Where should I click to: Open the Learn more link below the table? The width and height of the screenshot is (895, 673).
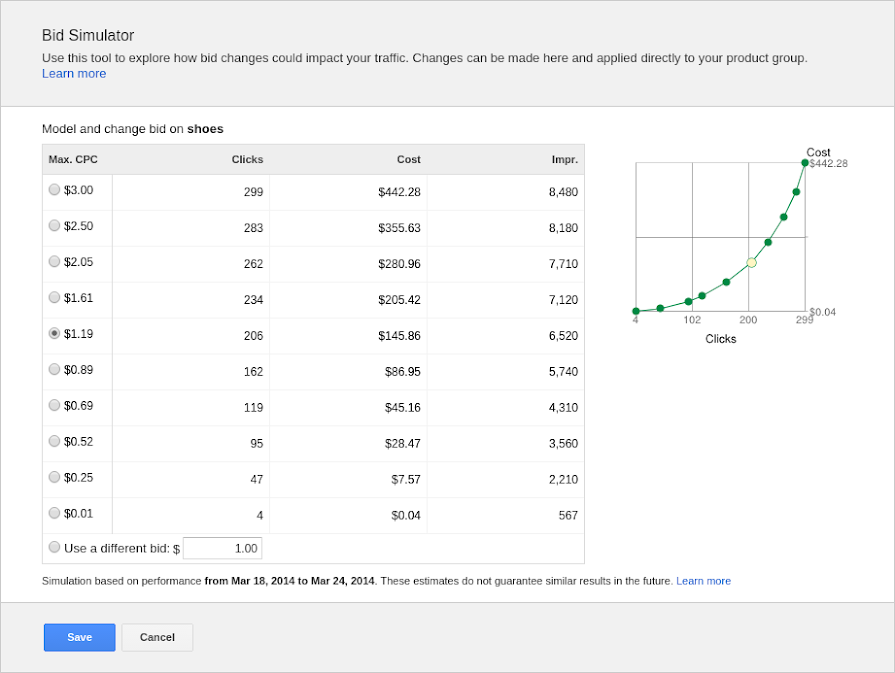(x=703, y=580)
